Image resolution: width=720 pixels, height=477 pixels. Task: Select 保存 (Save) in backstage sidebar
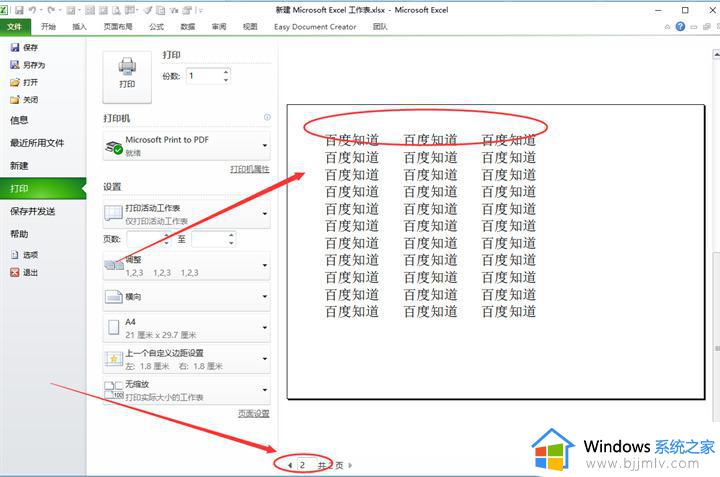coord(24,47)
